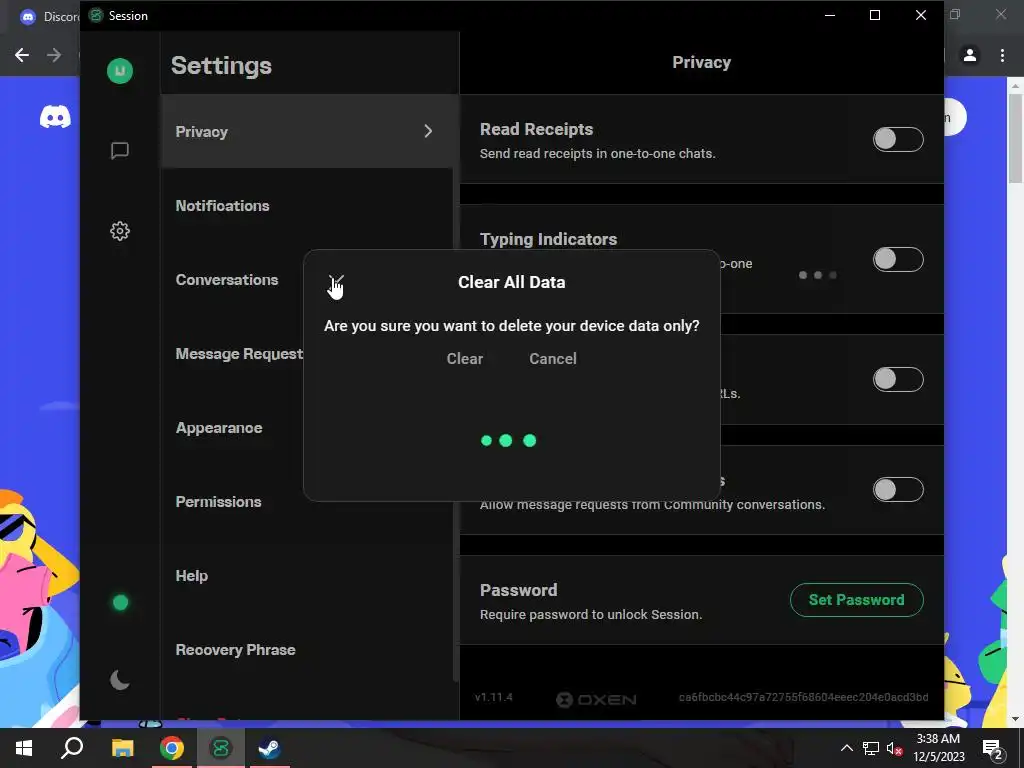Viewport: 1024px width, 768px height.
Task: Click the Session settings list scrollbar
Action: point(455,424)
